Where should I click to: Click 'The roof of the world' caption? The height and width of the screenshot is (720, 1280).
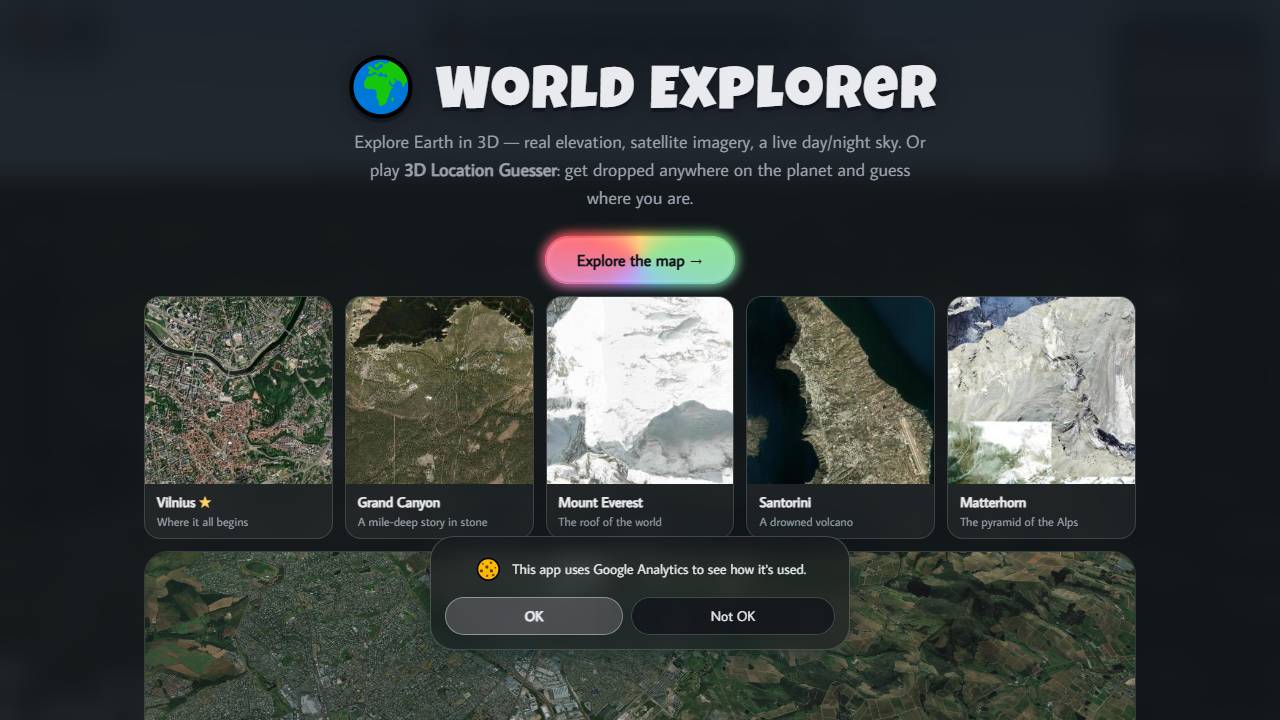click(x=610, y=522)
